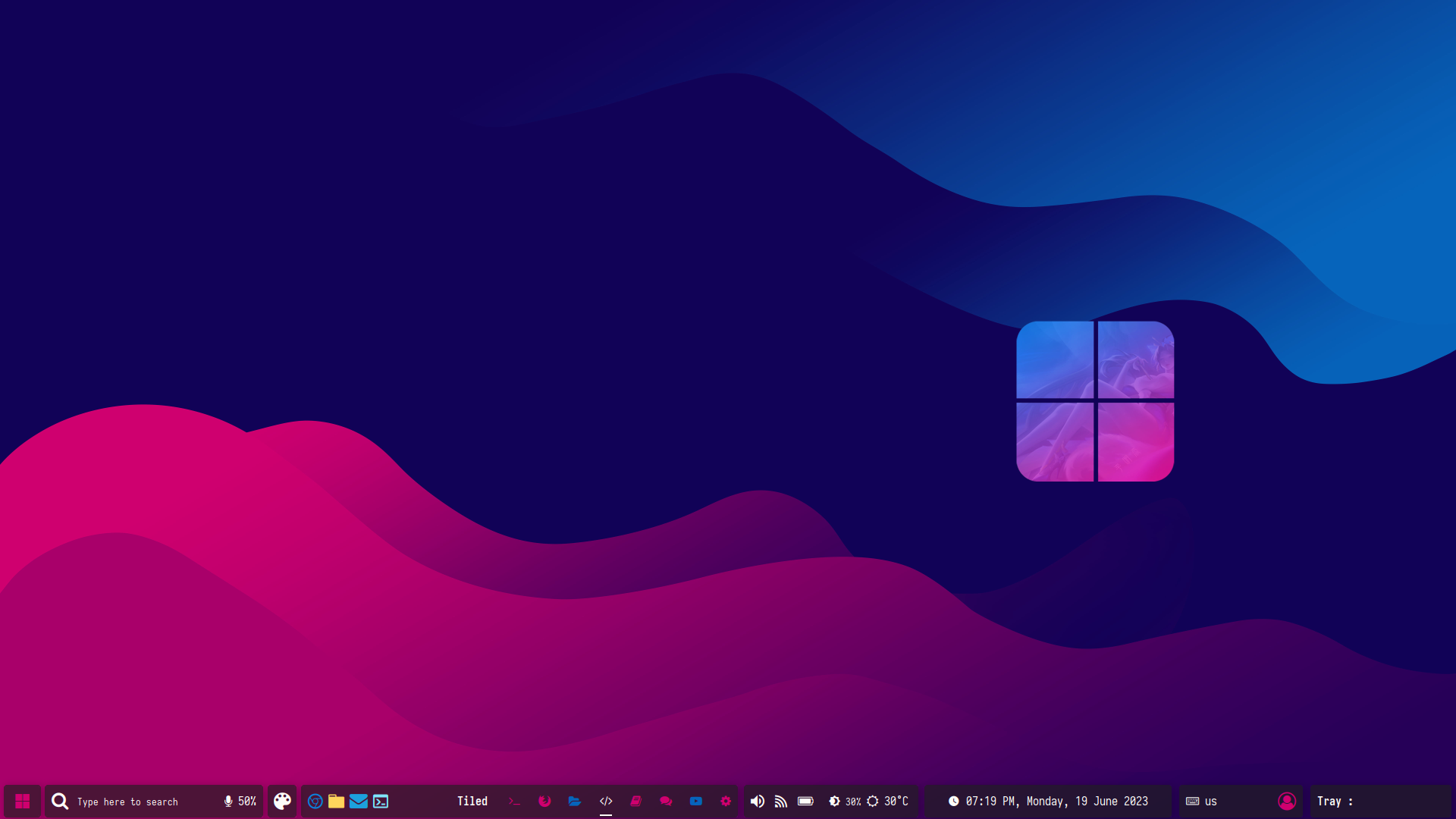Open the start menu with Windows logo

pos(22,801)
